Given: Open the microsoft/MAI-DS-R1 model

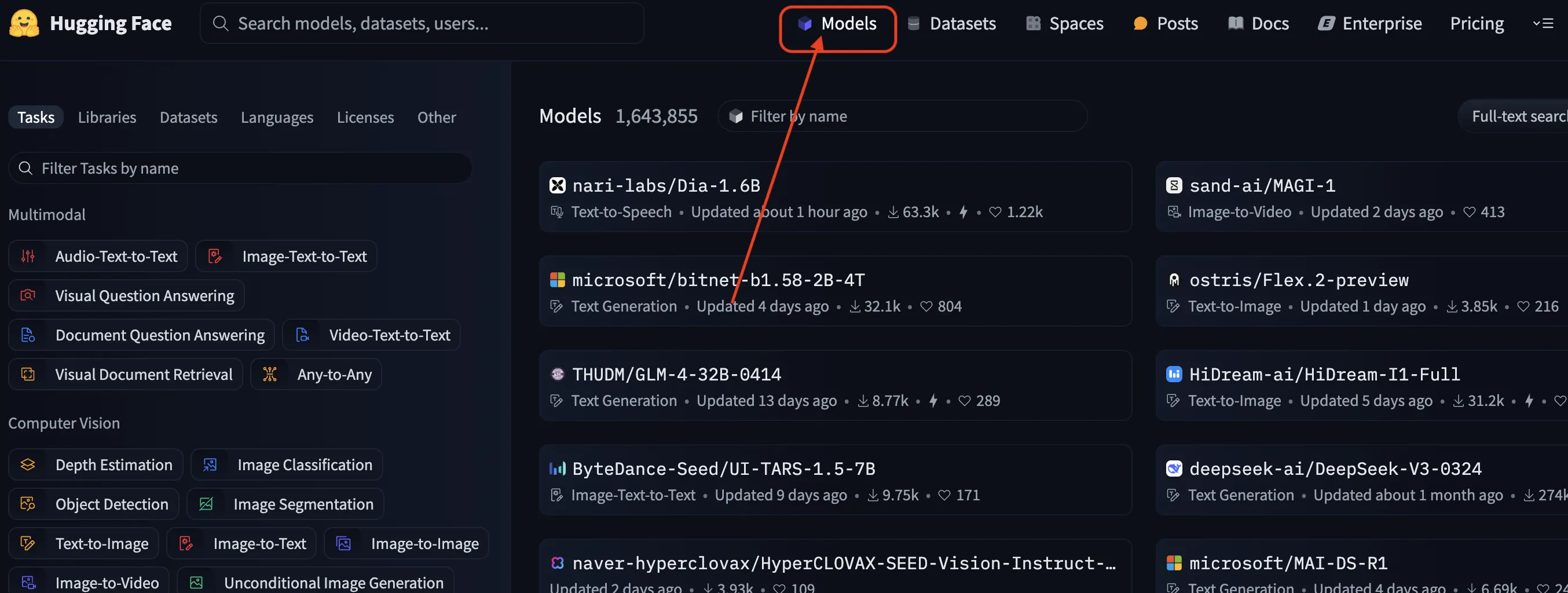Looking at the screenshot, I should click(1362, 566).
